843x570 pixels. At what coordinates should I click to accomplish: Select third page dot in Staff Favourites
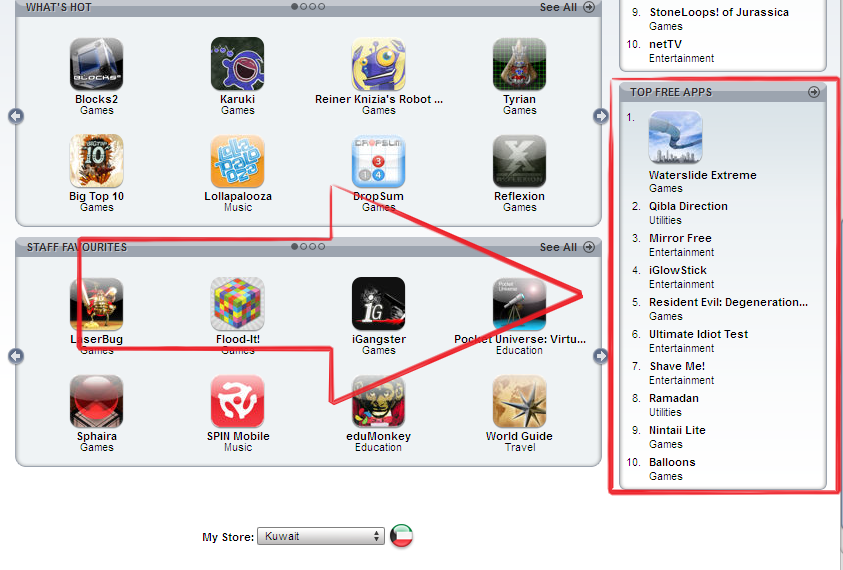pyautogui.click(x=312, y=246)
